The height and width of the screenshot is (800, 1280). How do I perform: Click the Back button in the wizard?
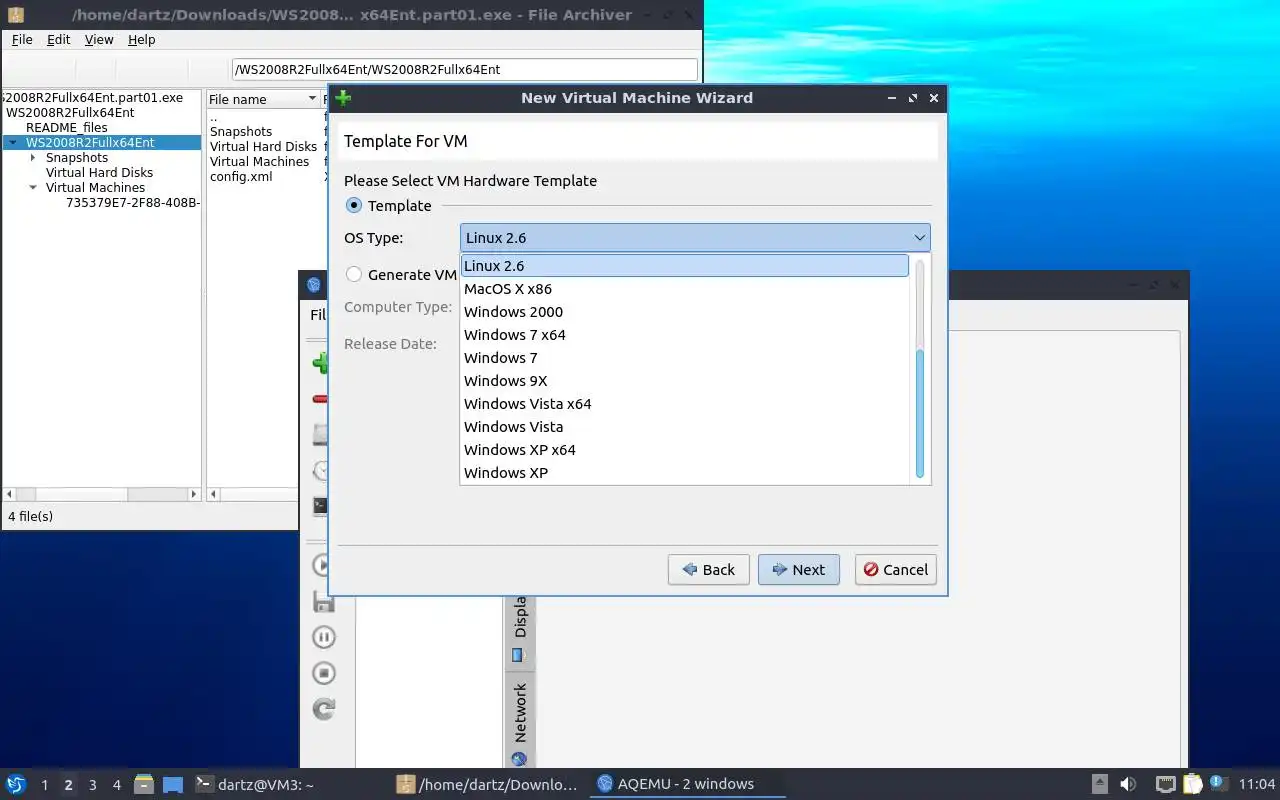(x=709, y=570)
